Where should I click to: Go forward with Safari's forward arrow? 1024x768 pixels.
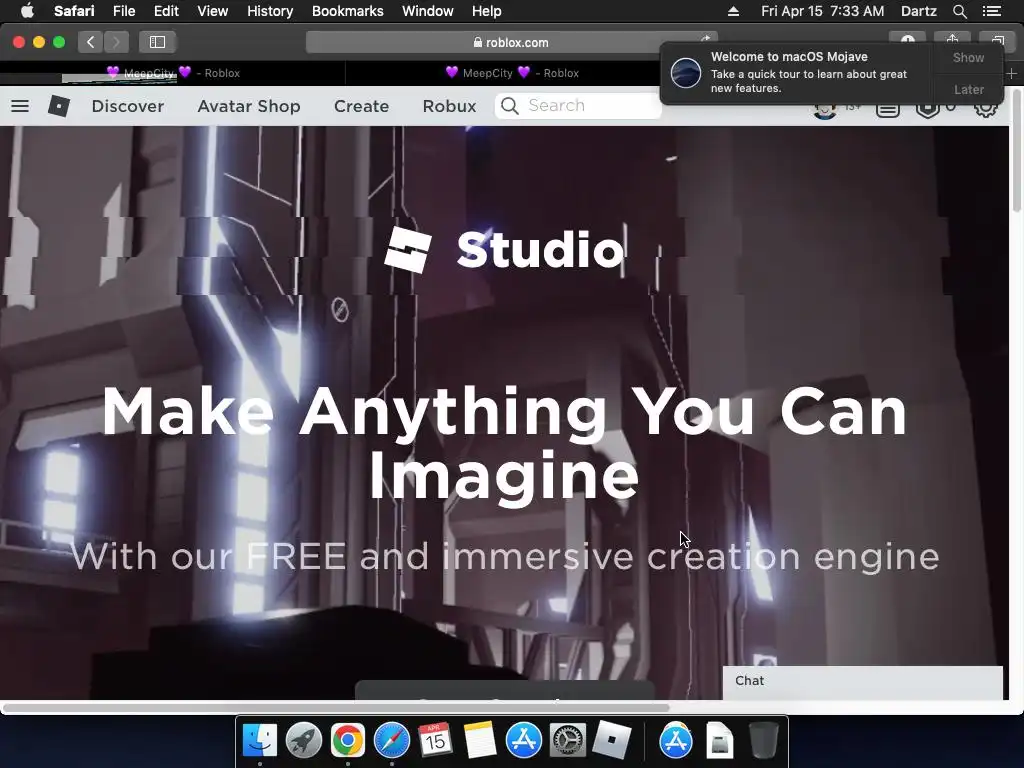pos(116,42)
